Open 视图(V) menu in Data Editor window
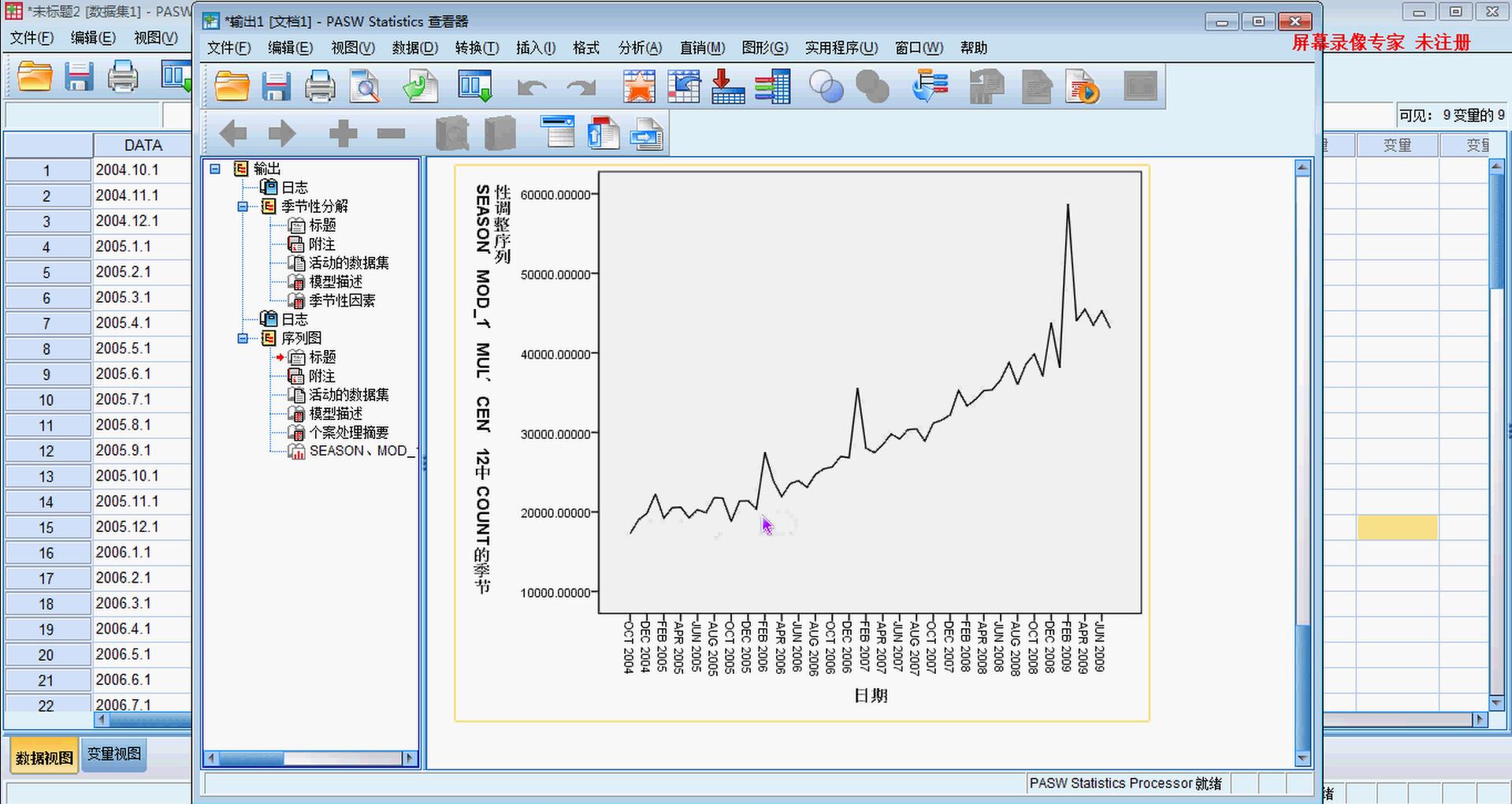1512x804 pixels. [156, 38]
